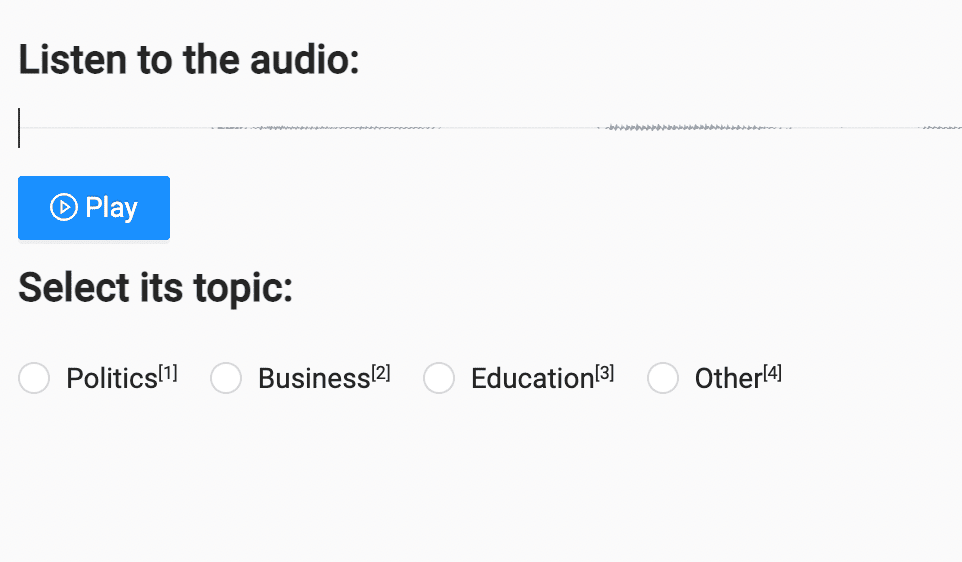Click the Education label text
962x562 pixels.
tap(532, 379)
